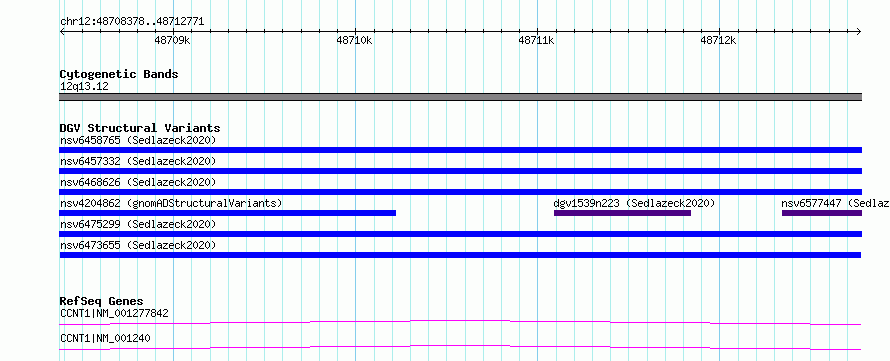Click the Cytogenetic Bands track title
The image size is (890, 361).
point(119,74)
